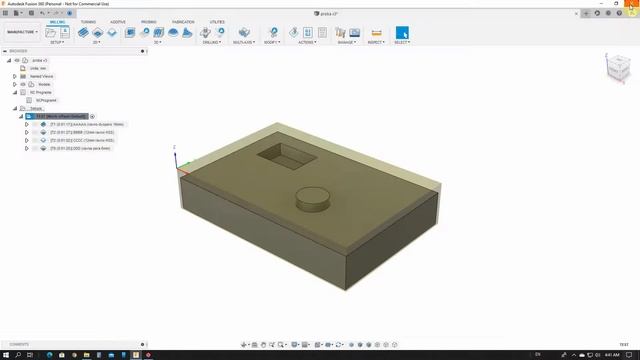This screenshot has height=360, width=640.
Task: Select the BBBB toolpath operation
Action: tap(82, 133)
